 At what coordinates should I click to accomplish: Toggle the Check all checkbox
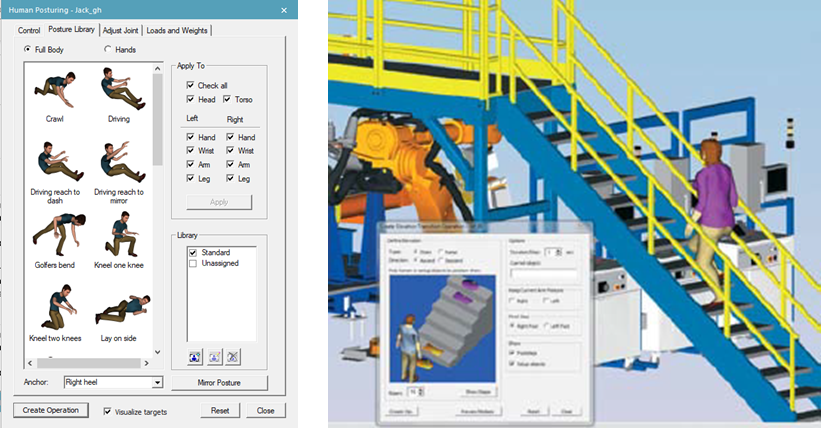tap(190, 86)
